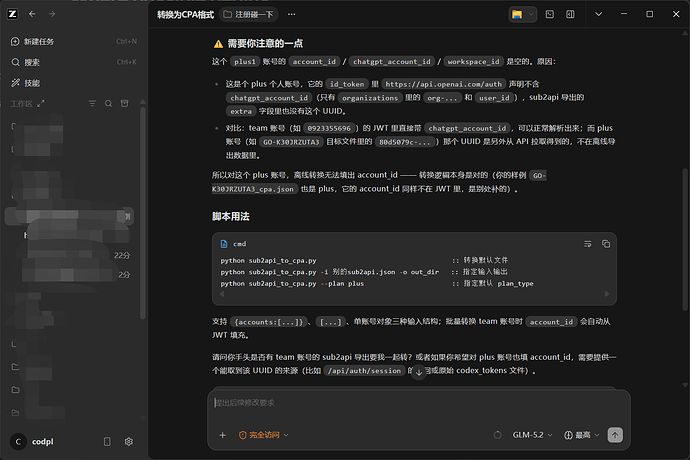Open the workspace archive icon

coord(125,103)
